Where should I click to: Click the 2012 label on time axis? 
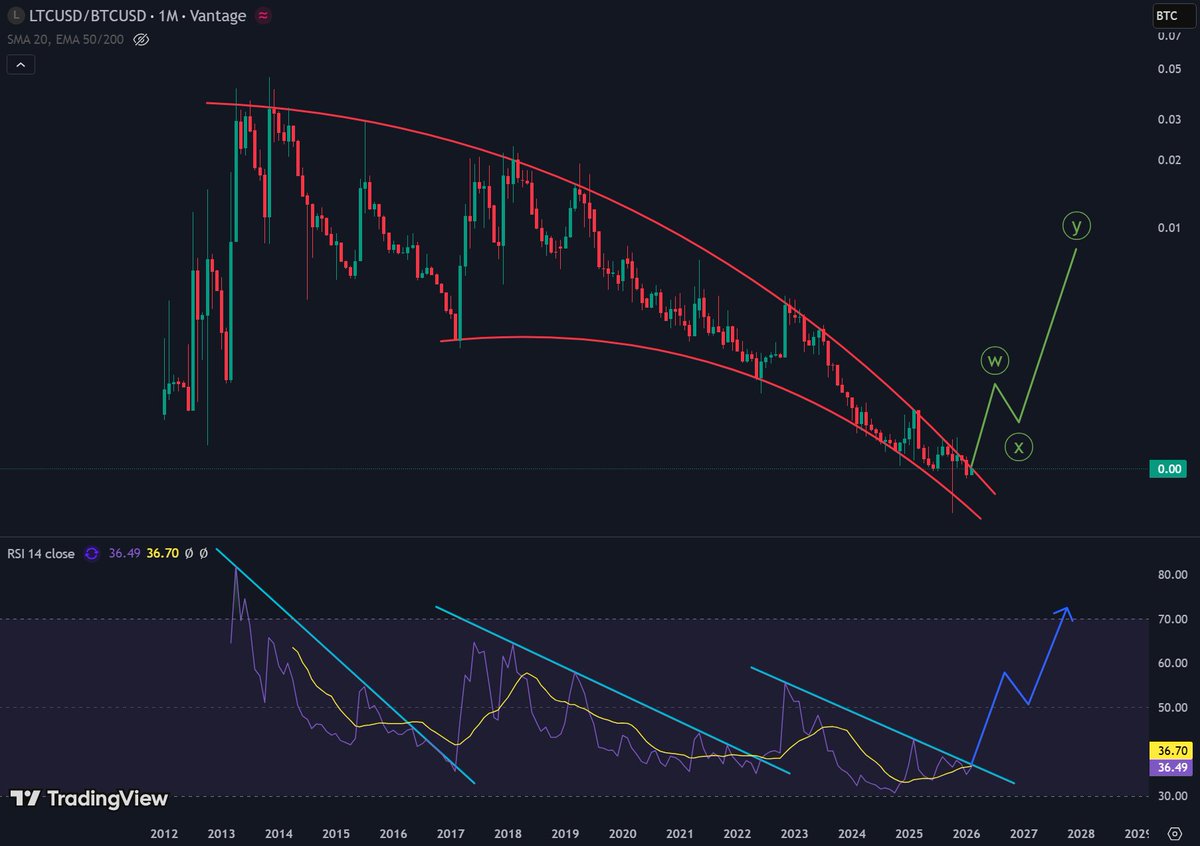(164, 833)
